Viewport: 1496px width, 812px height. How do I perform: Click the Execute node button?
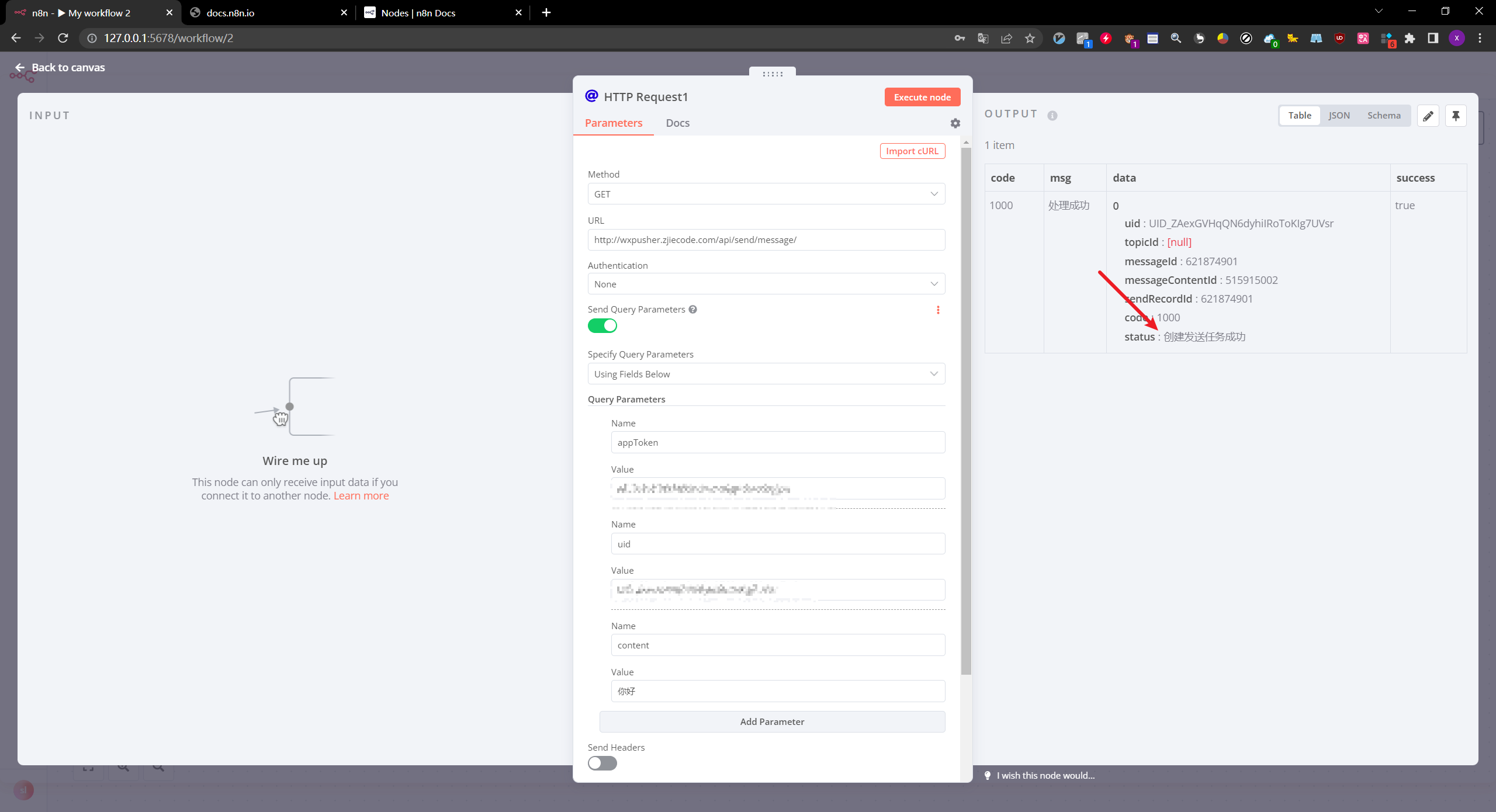tap(922, 97)
